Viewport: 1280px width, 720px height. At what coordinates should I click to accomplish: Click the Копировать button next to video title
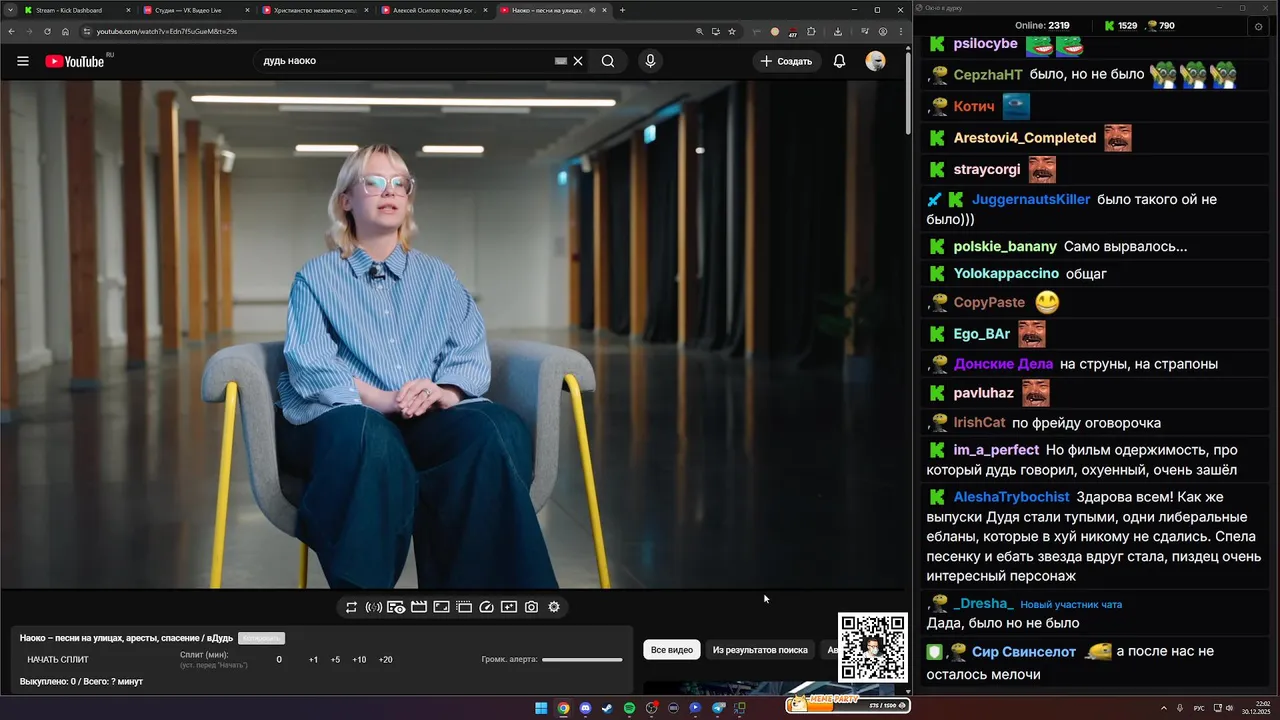click(x=261, y=638)
